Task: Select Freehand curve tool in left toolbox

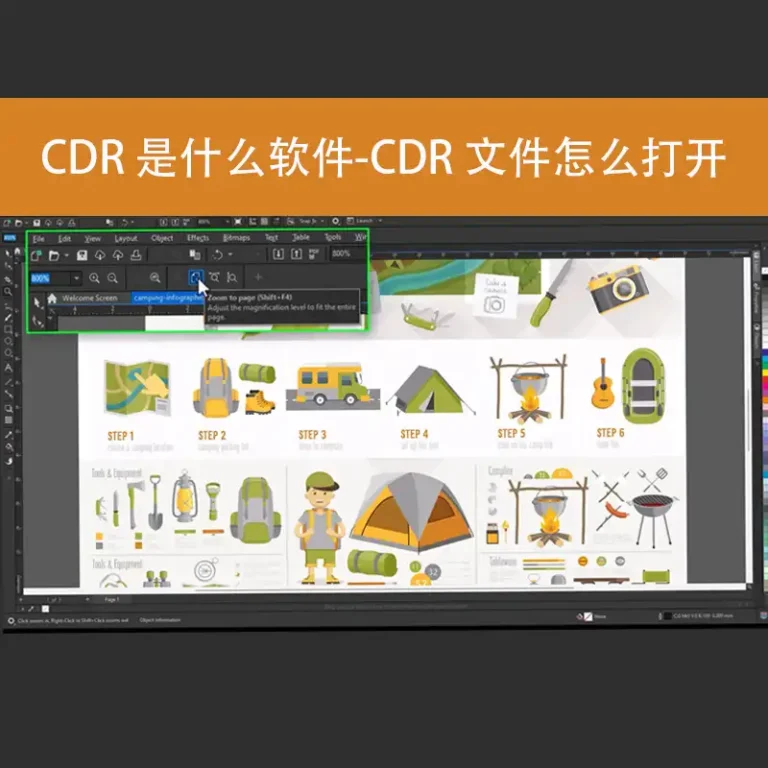Action: tap(8, 305)
